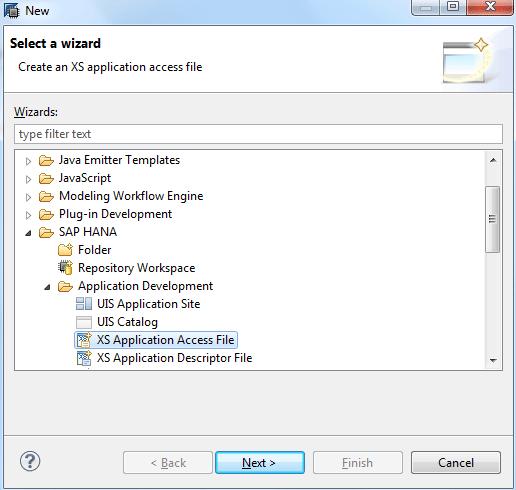Click the Application Development folder icon

65,287
